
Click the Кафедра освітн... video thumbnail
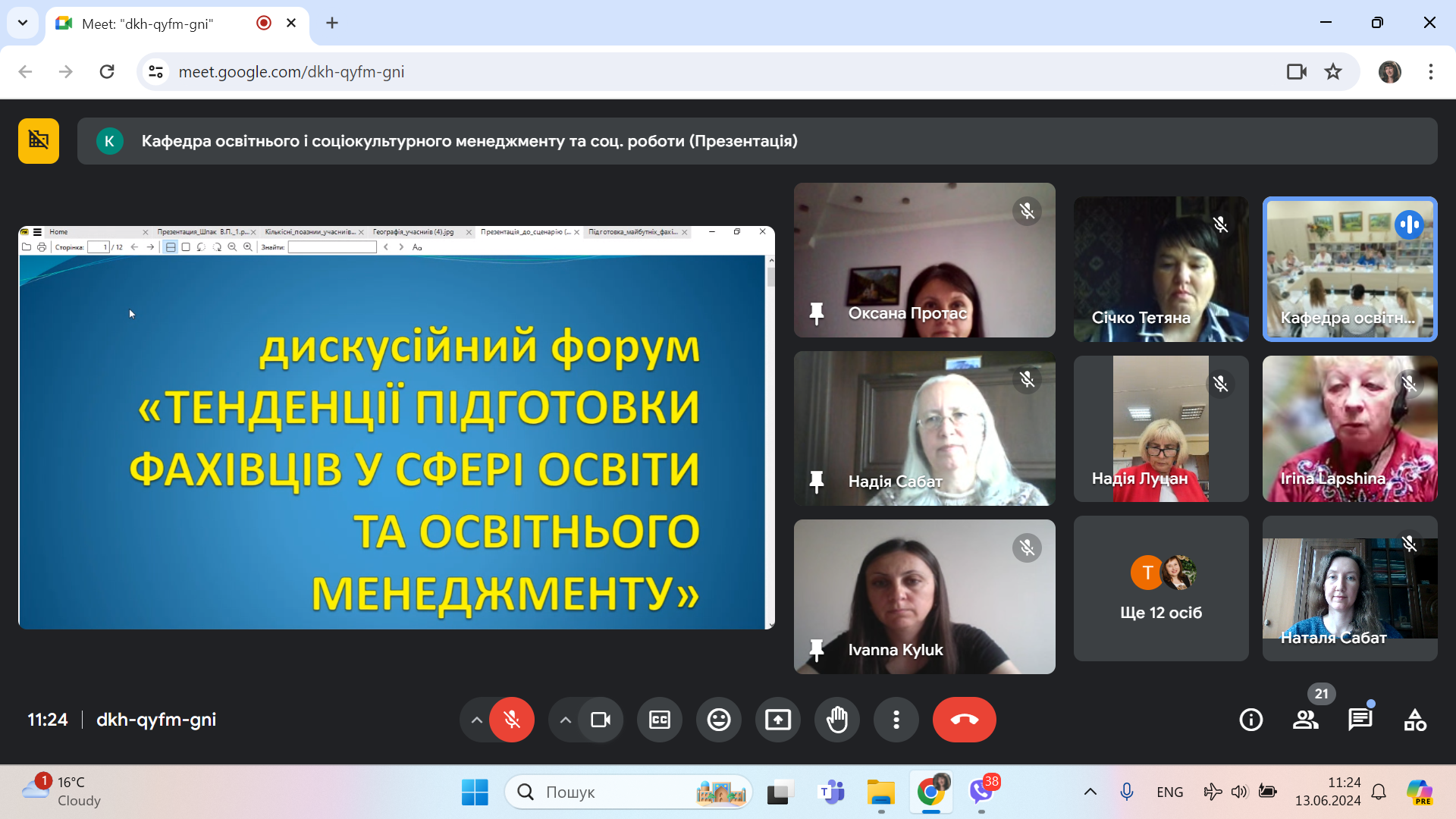[1349, 269]
